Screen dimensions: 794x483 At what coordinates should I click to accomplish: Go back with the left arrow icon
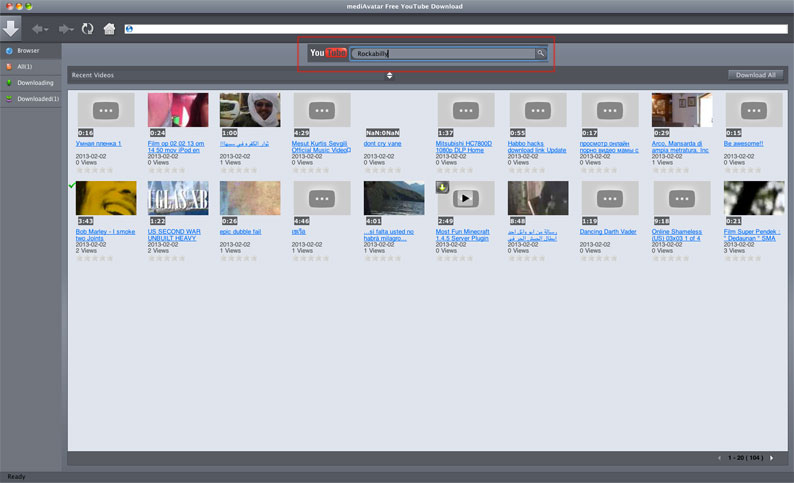40,29
